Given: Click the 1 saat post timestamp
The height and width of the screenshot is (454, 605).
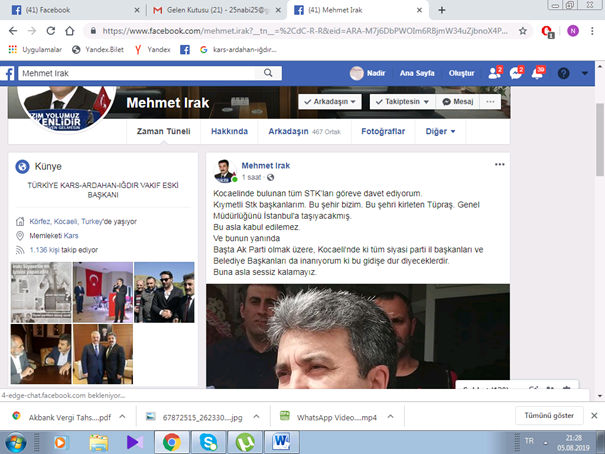Looking at the screenshot, I should tap(252, 177).
